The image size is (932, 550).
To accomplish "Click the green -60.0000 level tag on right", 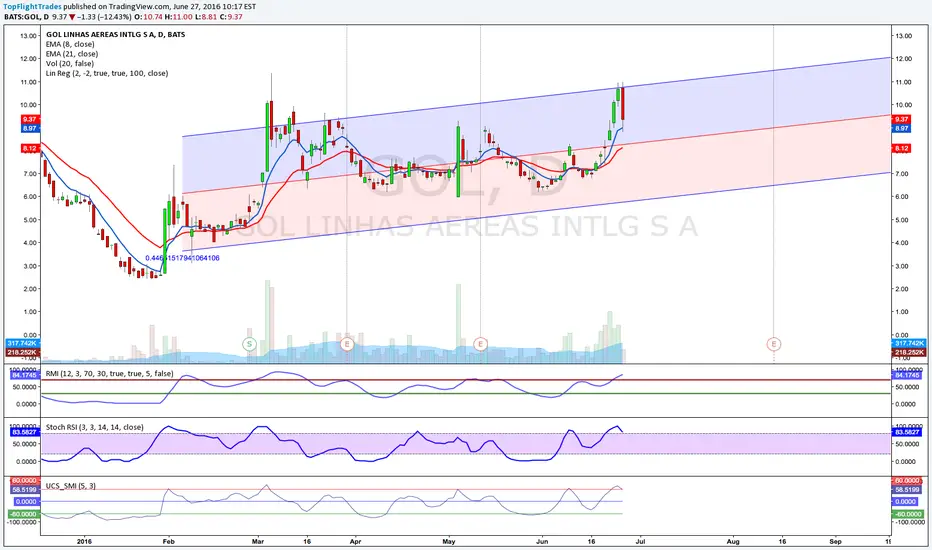I will 908,514.
